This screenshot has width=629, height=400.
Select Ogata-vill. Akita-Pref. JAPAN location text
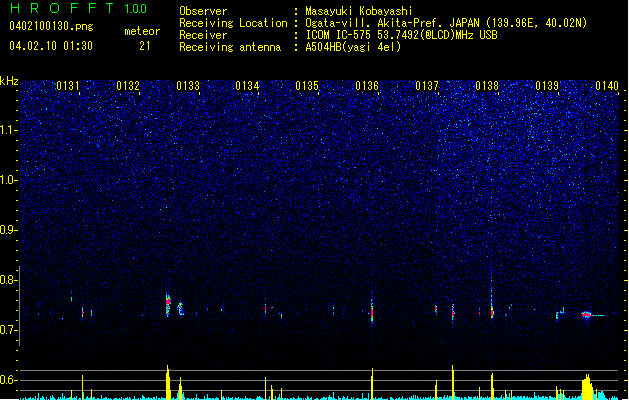[x=446, y=23]
